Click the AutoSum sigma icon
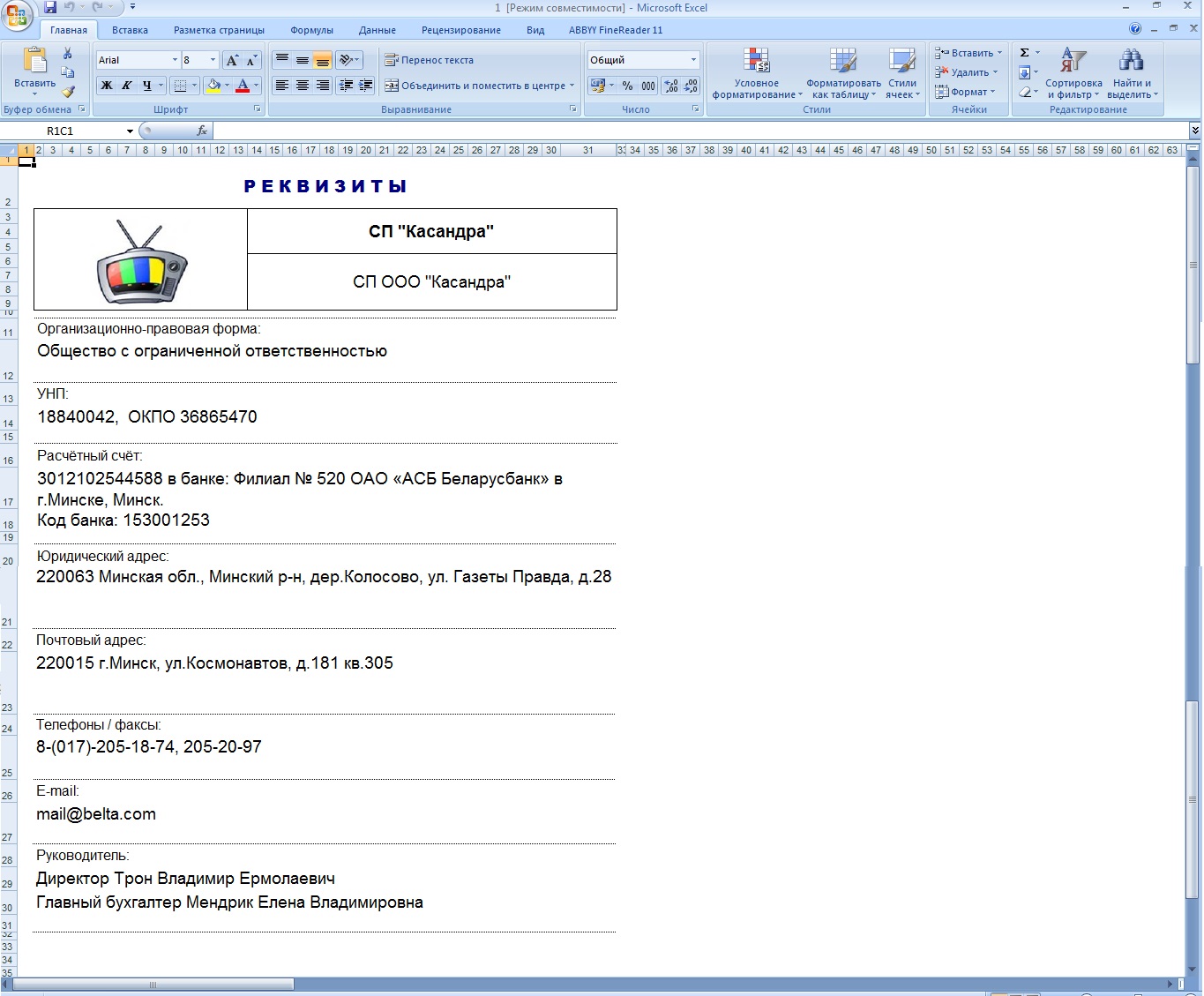 point(1024,53)
